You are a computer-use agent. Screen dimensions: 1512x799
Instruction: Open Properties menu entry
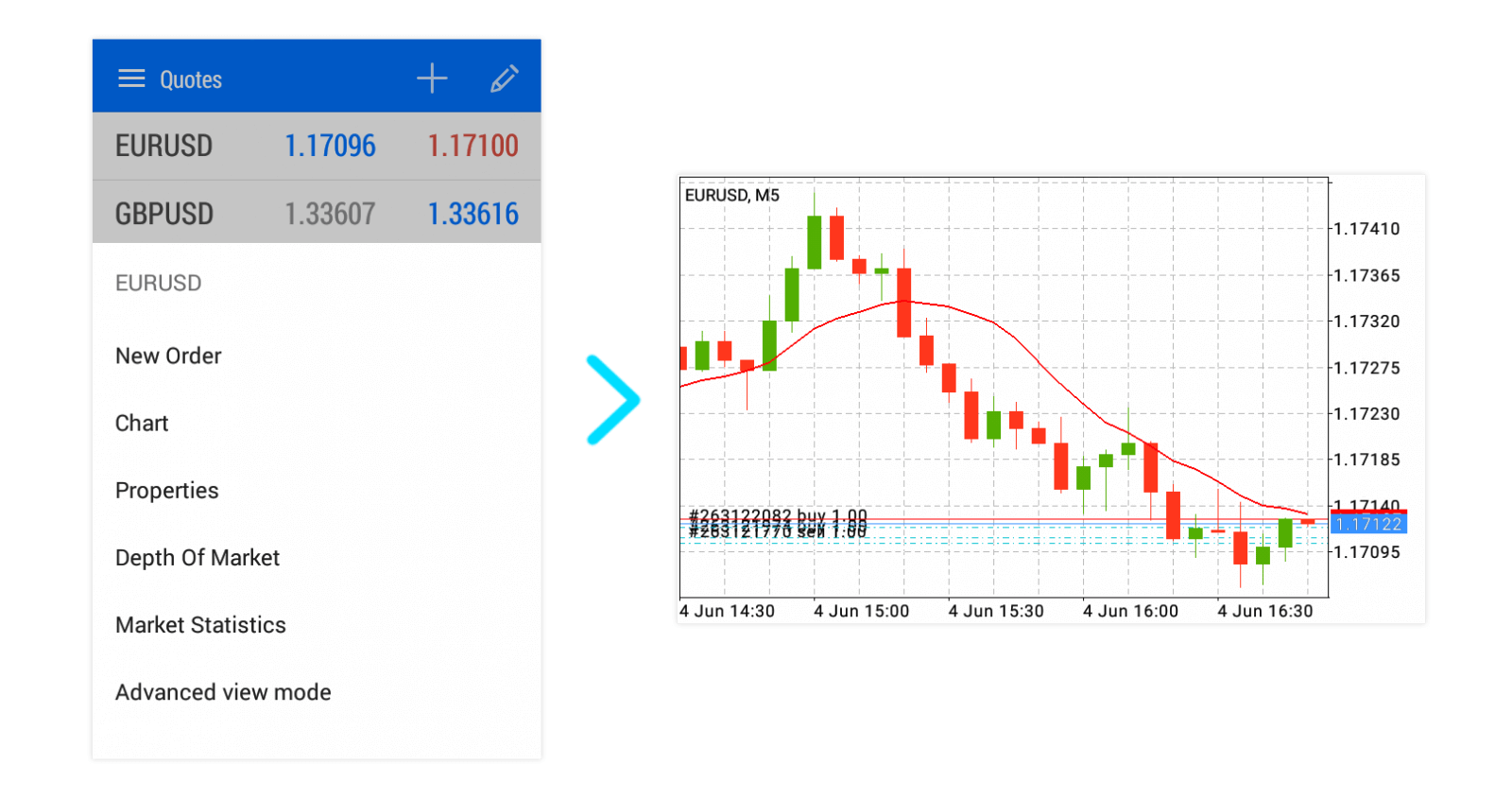(166, 491)
